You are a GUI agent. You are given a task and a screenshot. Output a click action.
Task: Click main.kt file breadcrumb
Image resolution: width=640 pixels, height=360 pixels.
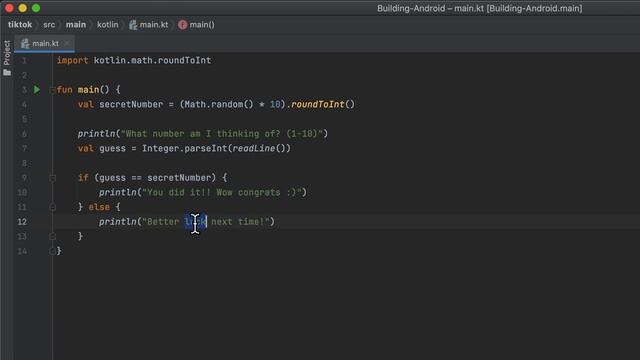coord(153,24)
